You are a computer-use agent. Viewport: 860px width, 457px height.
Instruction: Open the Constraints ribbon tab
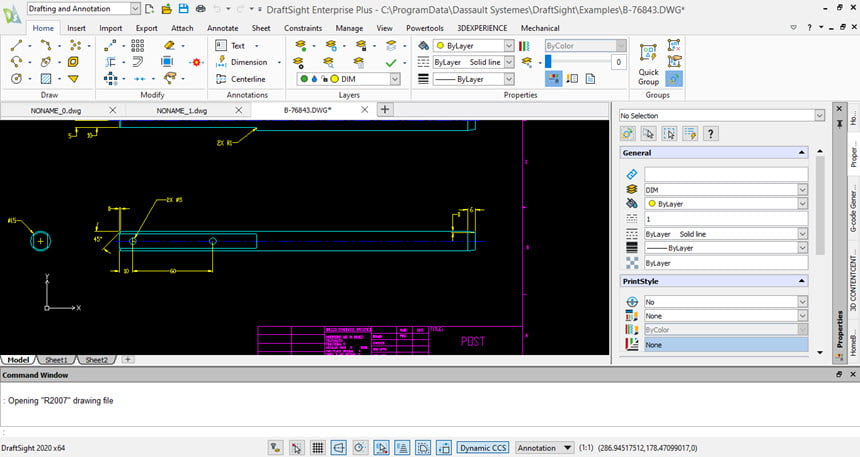[303, 28]
